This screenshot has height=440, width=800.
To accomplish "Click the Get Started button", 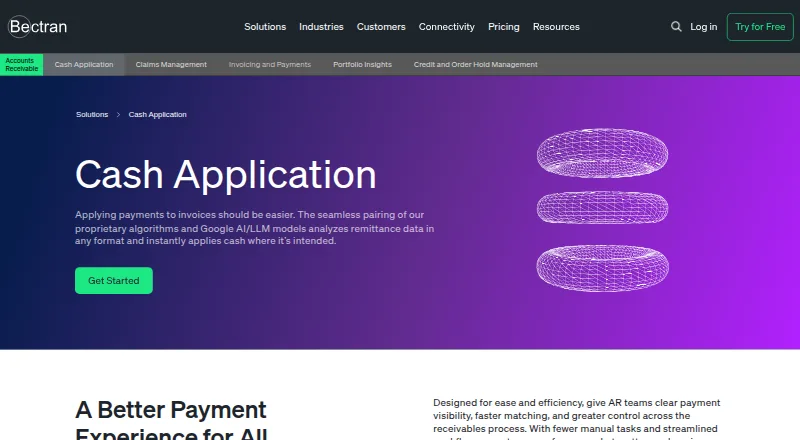I will (114, 280).
